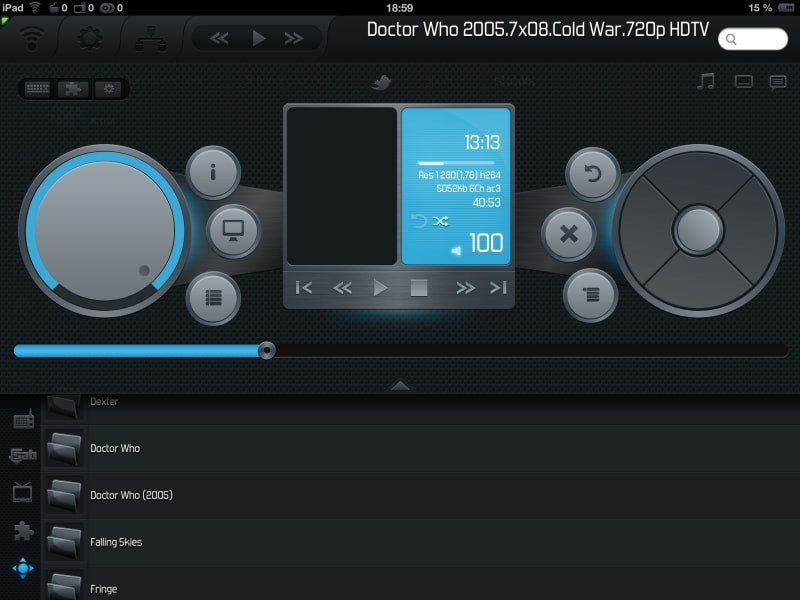Open the Doctor Who folder
800x600 pixels.
(421, 448)
